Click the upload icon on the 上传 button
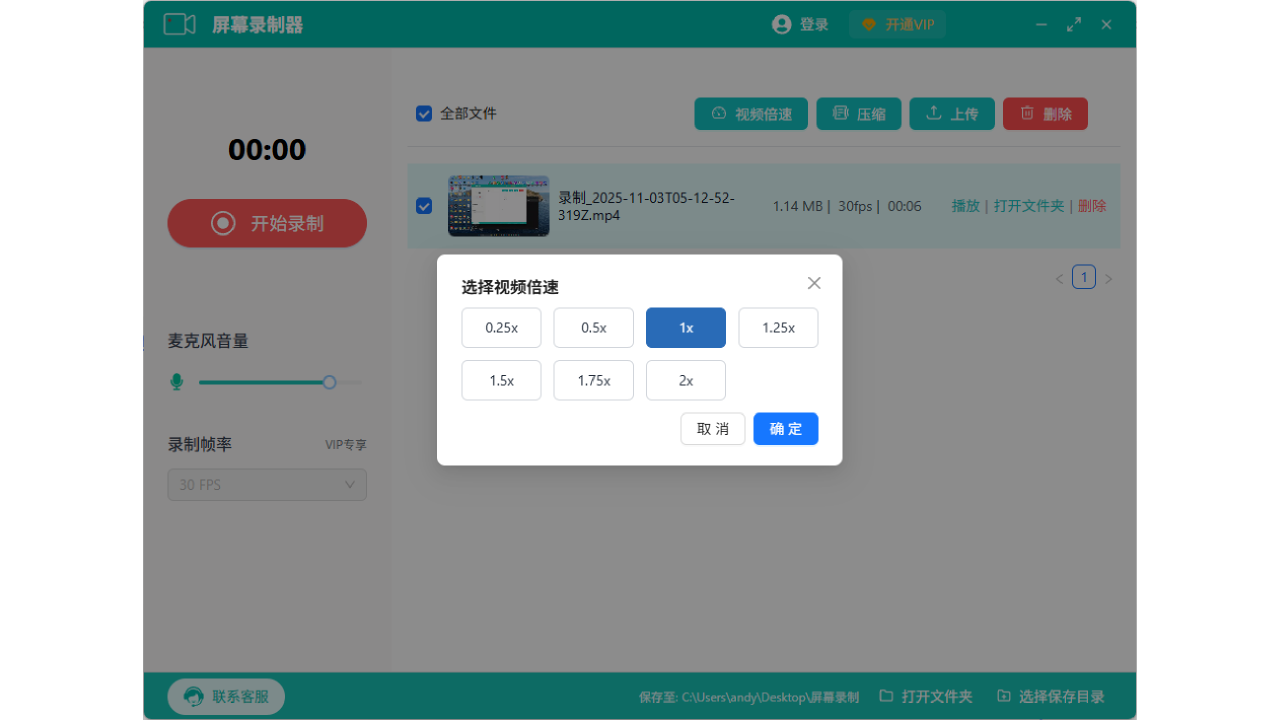The image size is (1280, 720). (x=932, y=113)
